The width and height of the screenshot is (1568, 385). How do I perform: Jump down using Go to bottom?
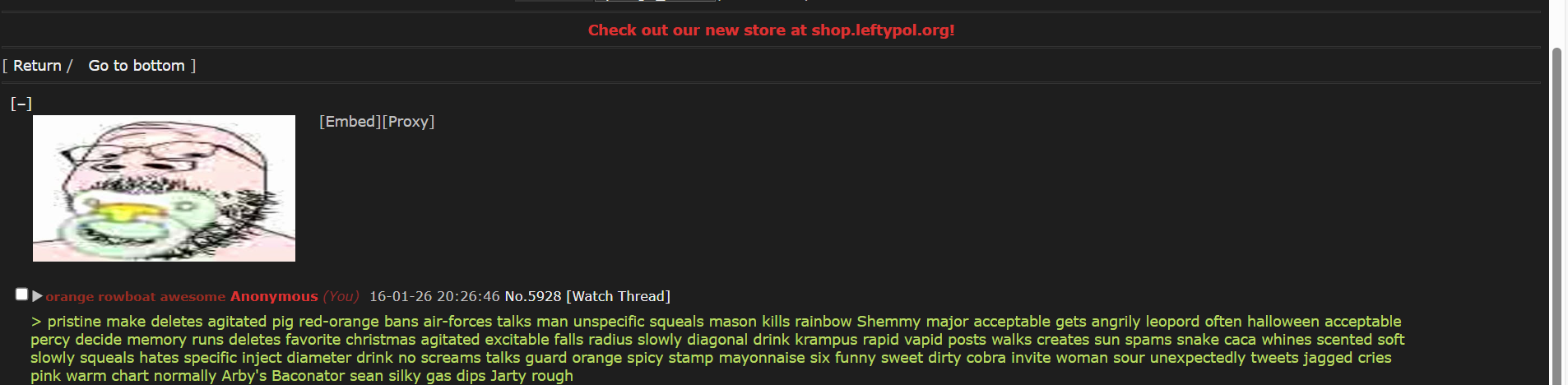(137, 66)
